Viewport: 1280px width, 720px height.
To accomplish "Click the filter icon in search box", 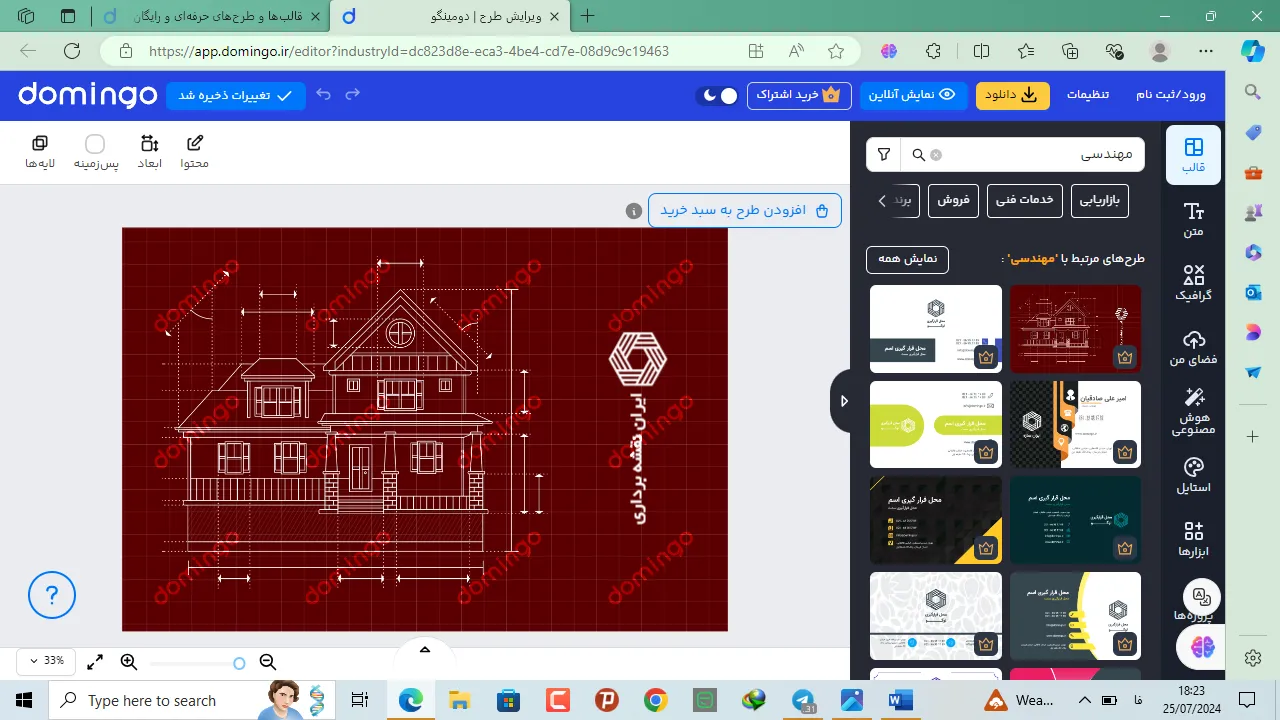I will coord(884,155).
